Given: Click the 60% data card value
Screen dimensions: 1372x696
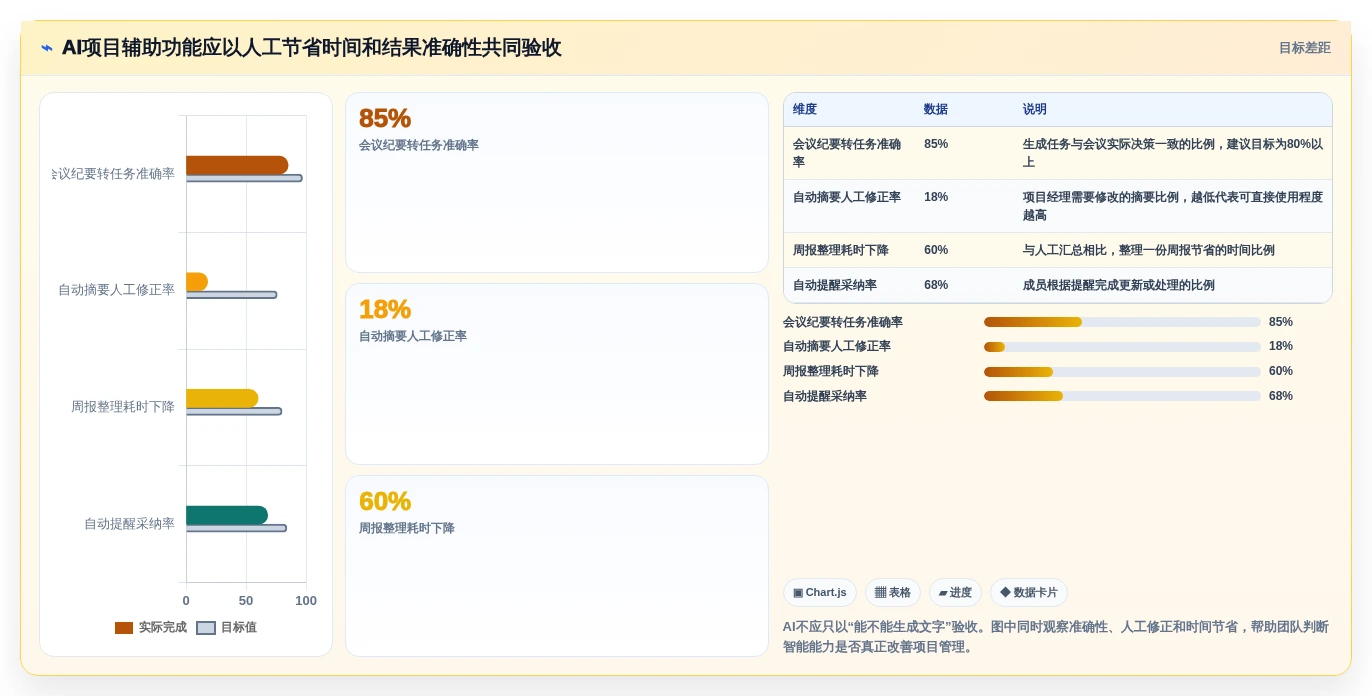Looking at the screenshot, I should [385, 502].
